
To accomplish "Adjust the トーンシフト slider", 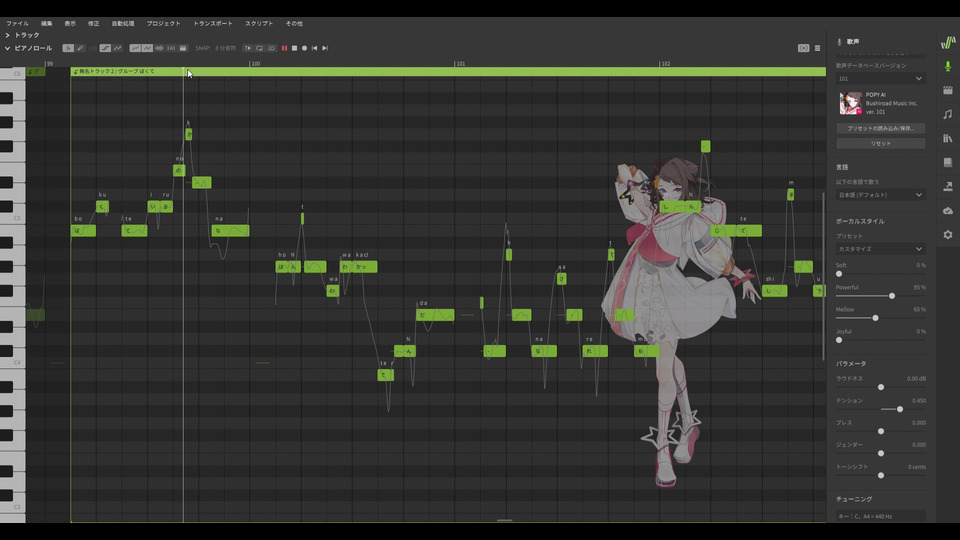I will 881,475.
